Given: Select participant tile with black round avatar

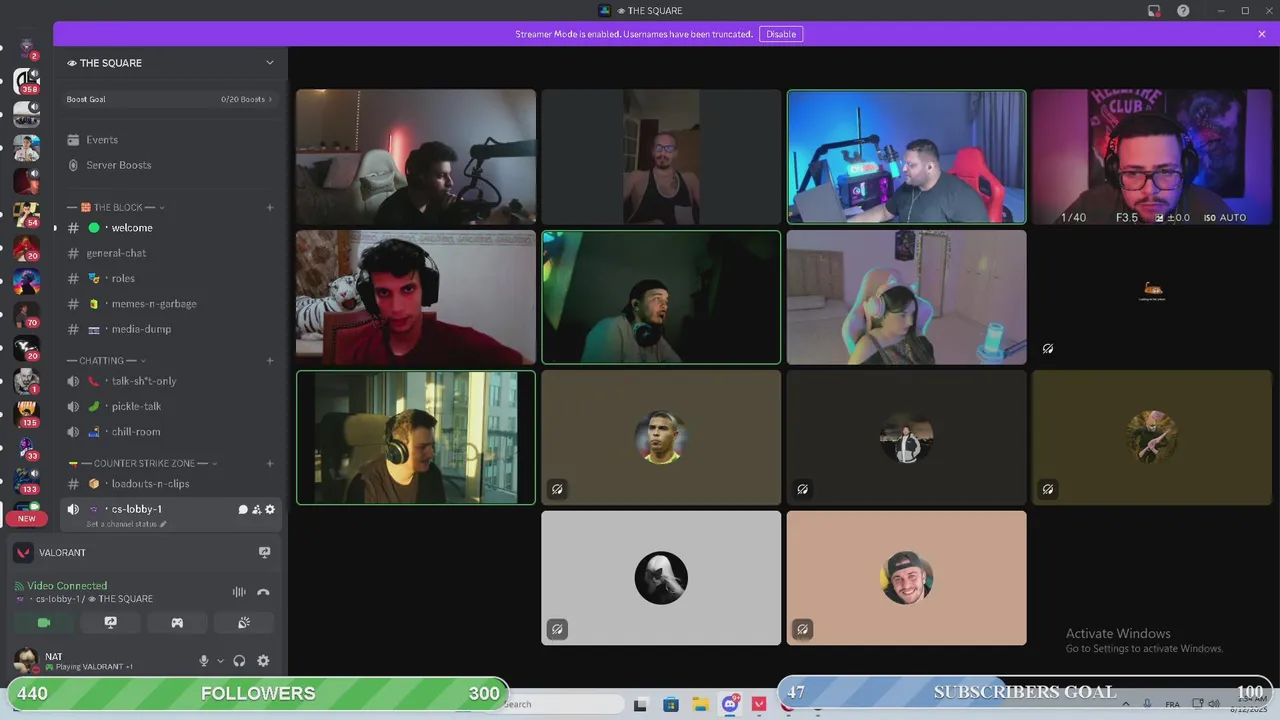Looking at the screenshot, I should tap(661, 578).
